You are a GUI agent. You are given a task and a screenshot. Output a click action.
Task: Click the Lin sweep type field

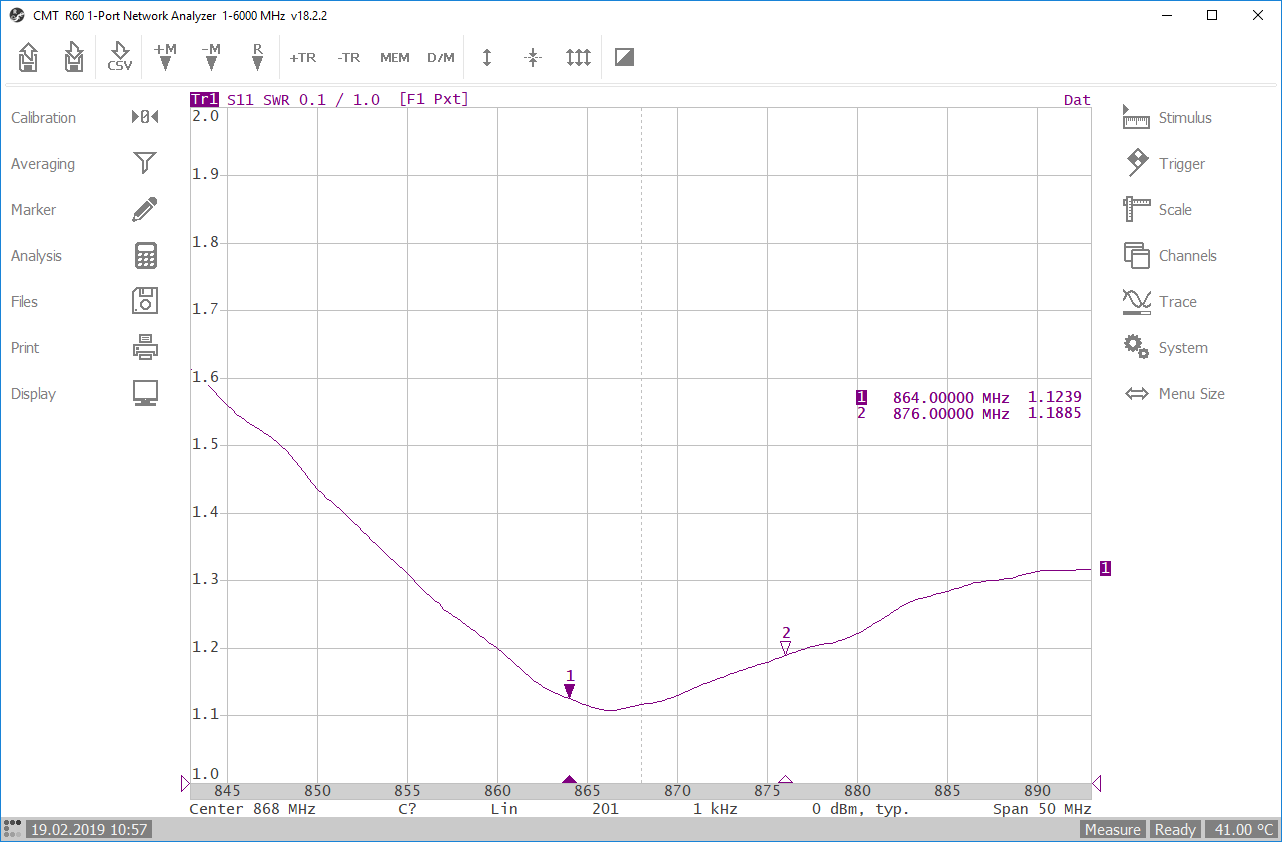504,808
